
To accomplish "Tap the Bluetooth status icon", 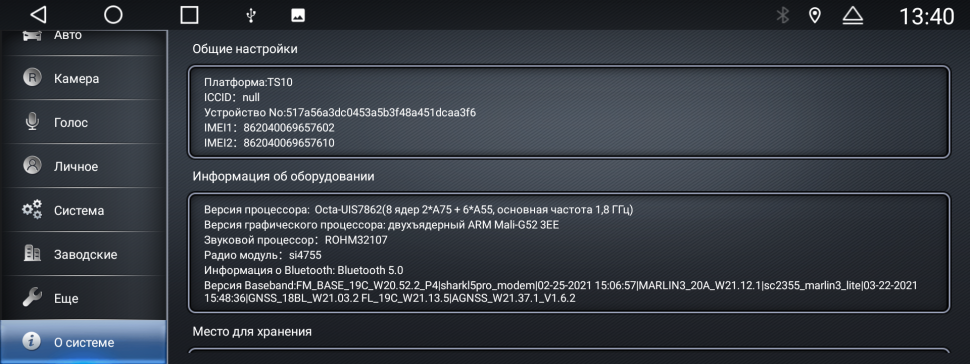I will point(783,15).
